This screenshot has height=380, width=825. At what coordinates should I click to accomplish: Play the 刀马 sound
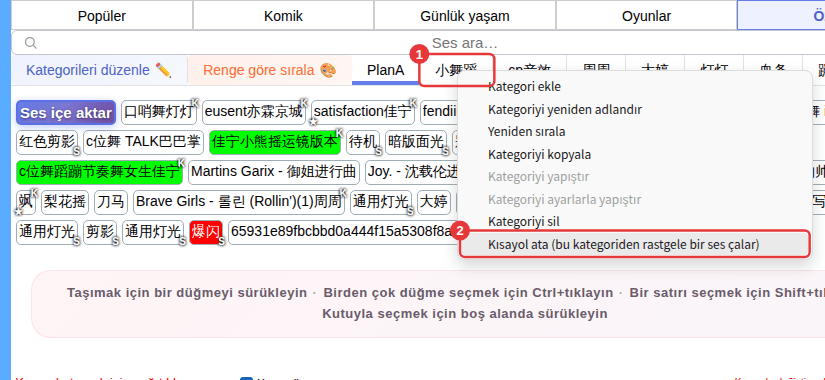coord(111,202)
